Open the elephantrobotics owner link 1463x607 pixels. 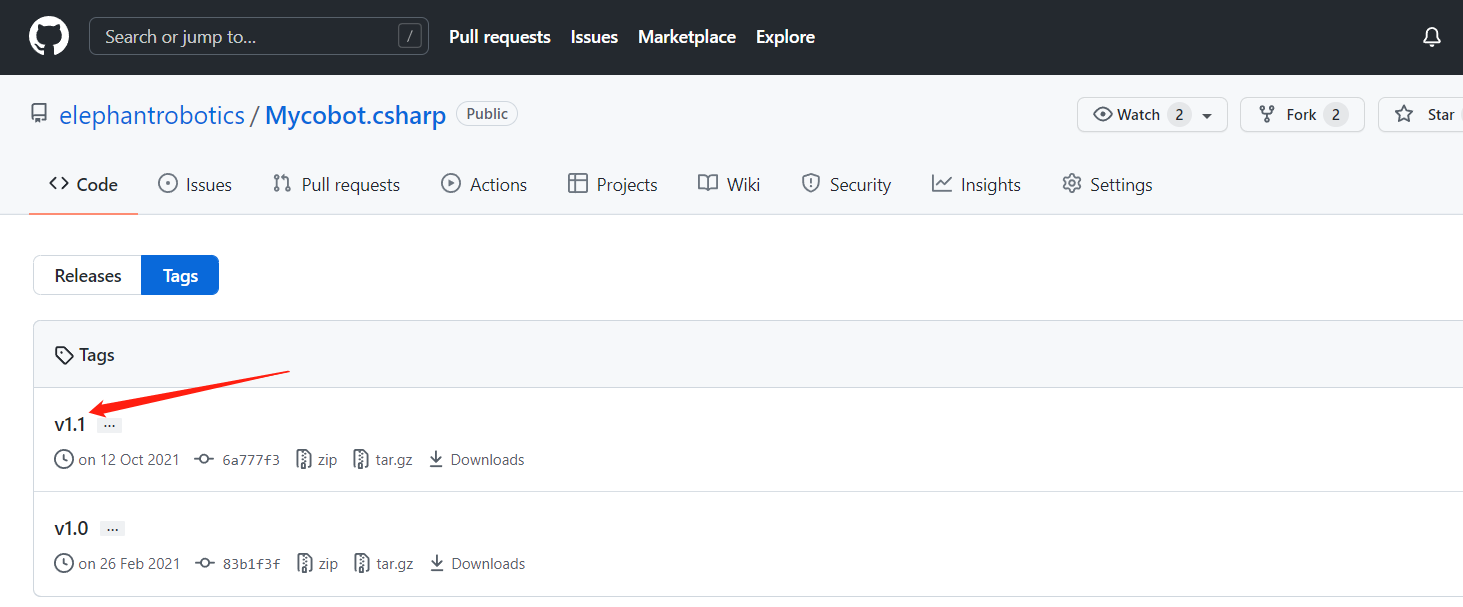click(x=152, y=115)
